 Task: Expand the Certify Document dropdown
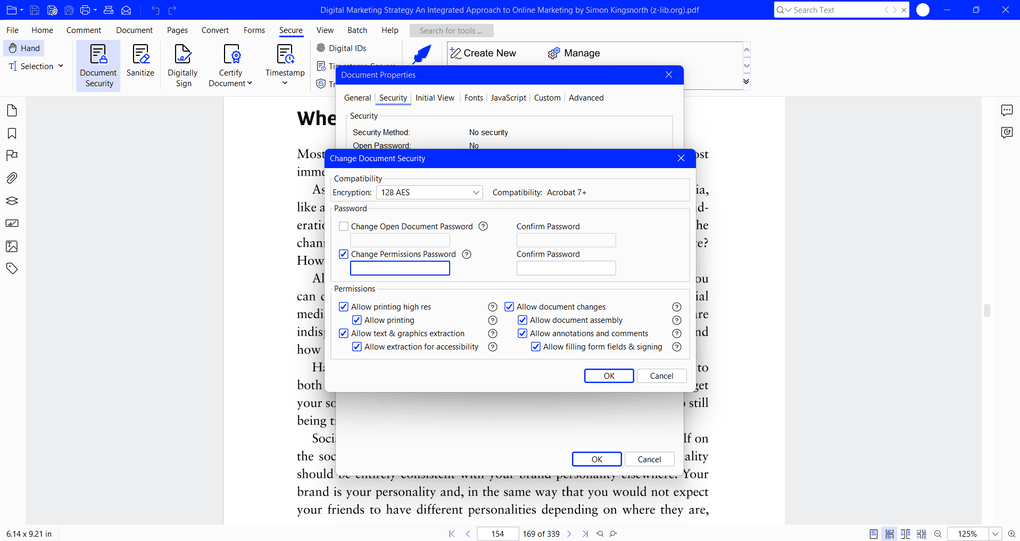click(250, 83)
